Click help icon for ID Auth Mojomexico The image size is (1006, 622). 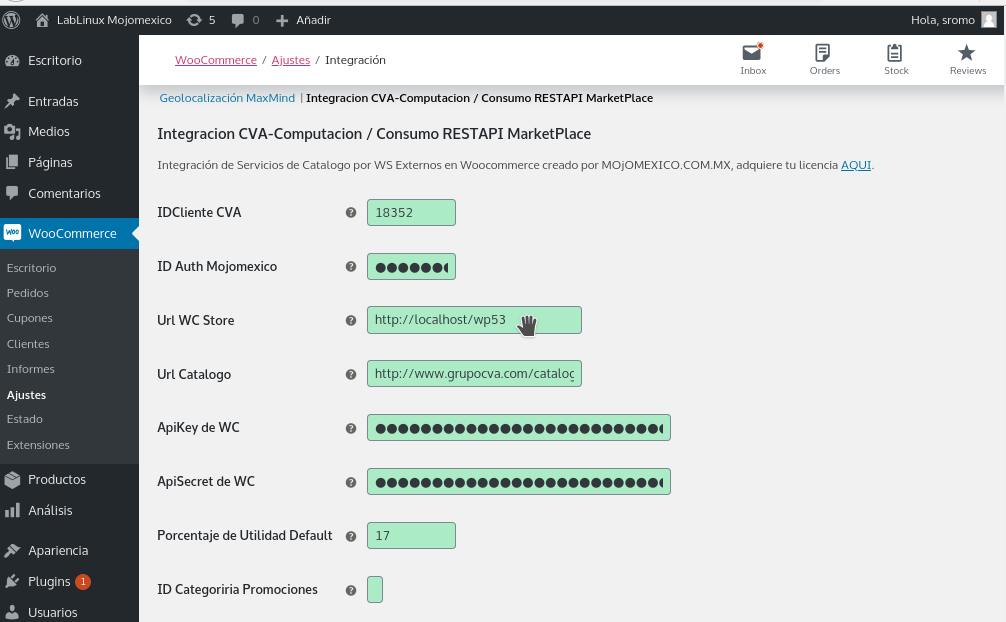tap(351, 266)
